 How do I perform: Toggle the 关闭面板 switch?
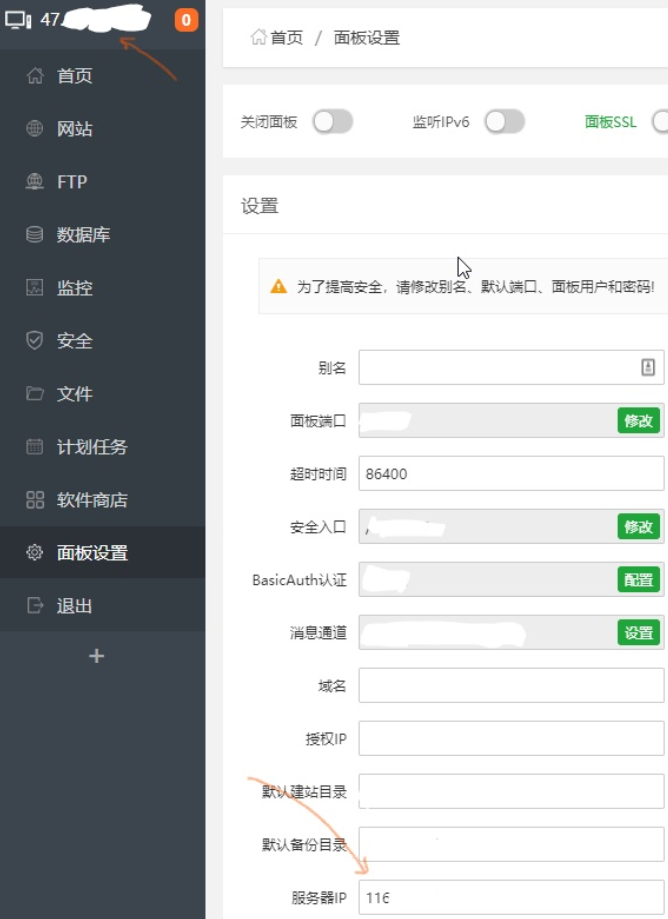332,122
